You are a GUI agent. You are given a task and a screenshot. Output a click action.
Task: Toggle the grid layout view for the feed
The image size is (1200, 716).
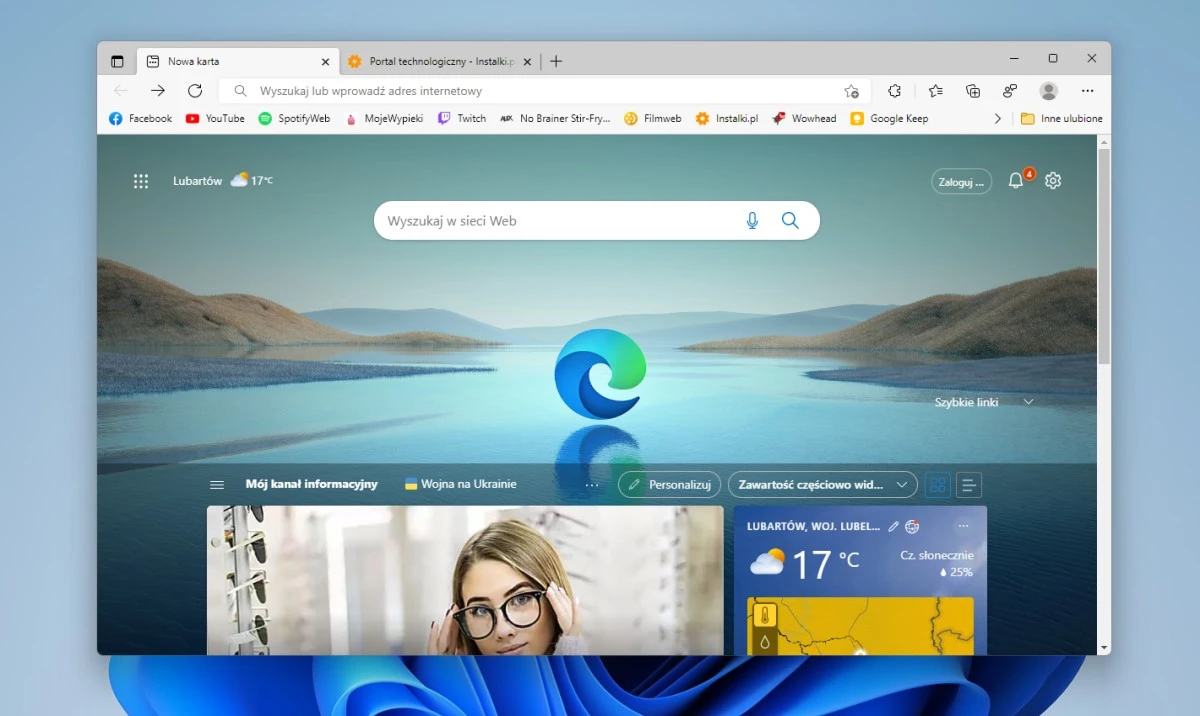click(937, 485)
